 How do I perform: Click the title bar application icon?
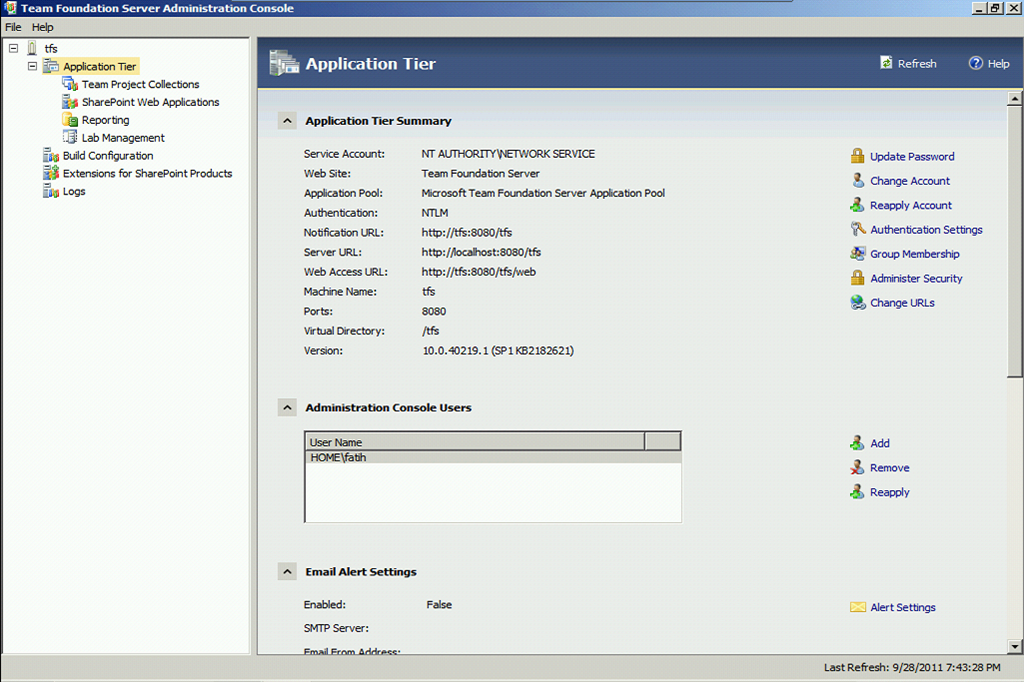tap(10, 8)
